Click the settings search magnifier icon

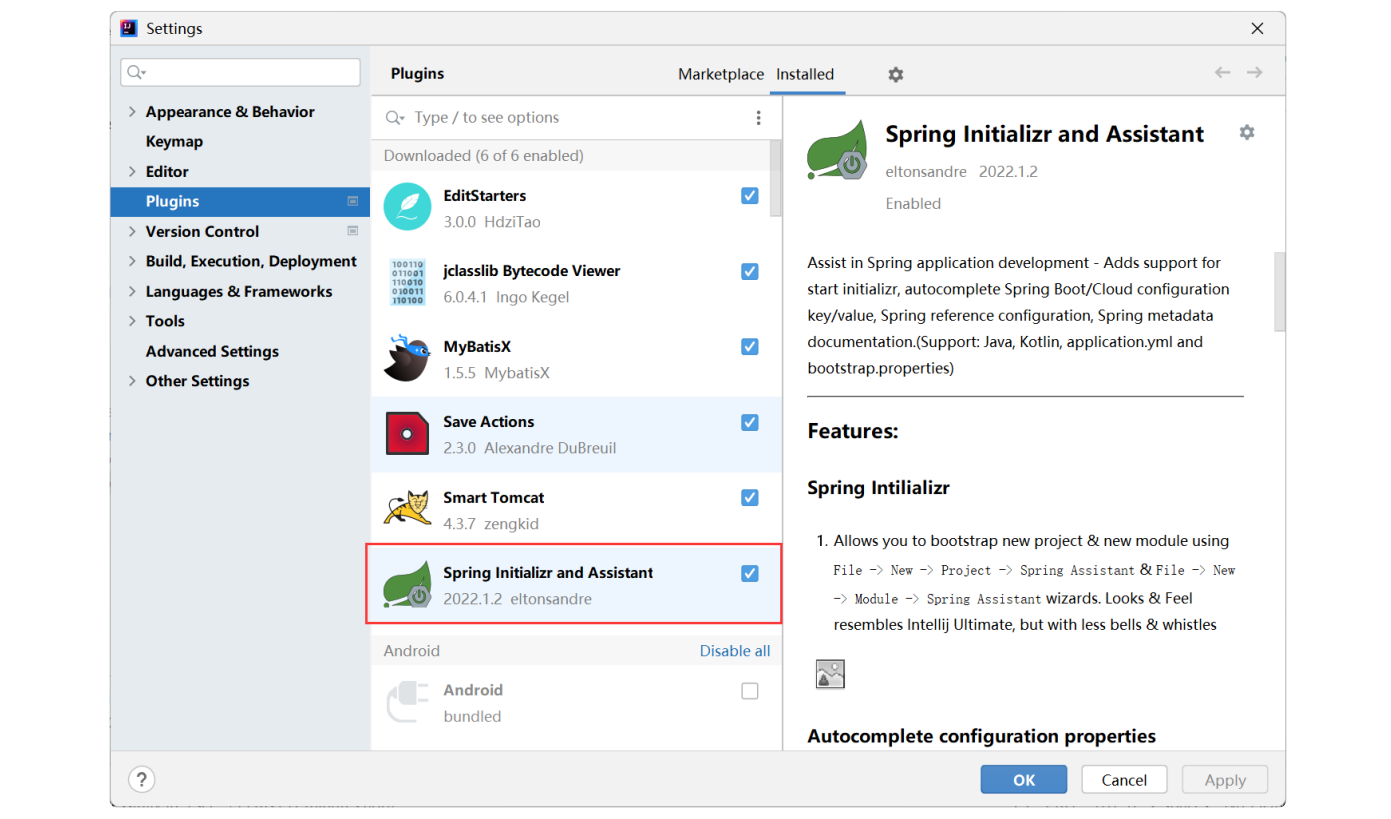pos(136,73)
